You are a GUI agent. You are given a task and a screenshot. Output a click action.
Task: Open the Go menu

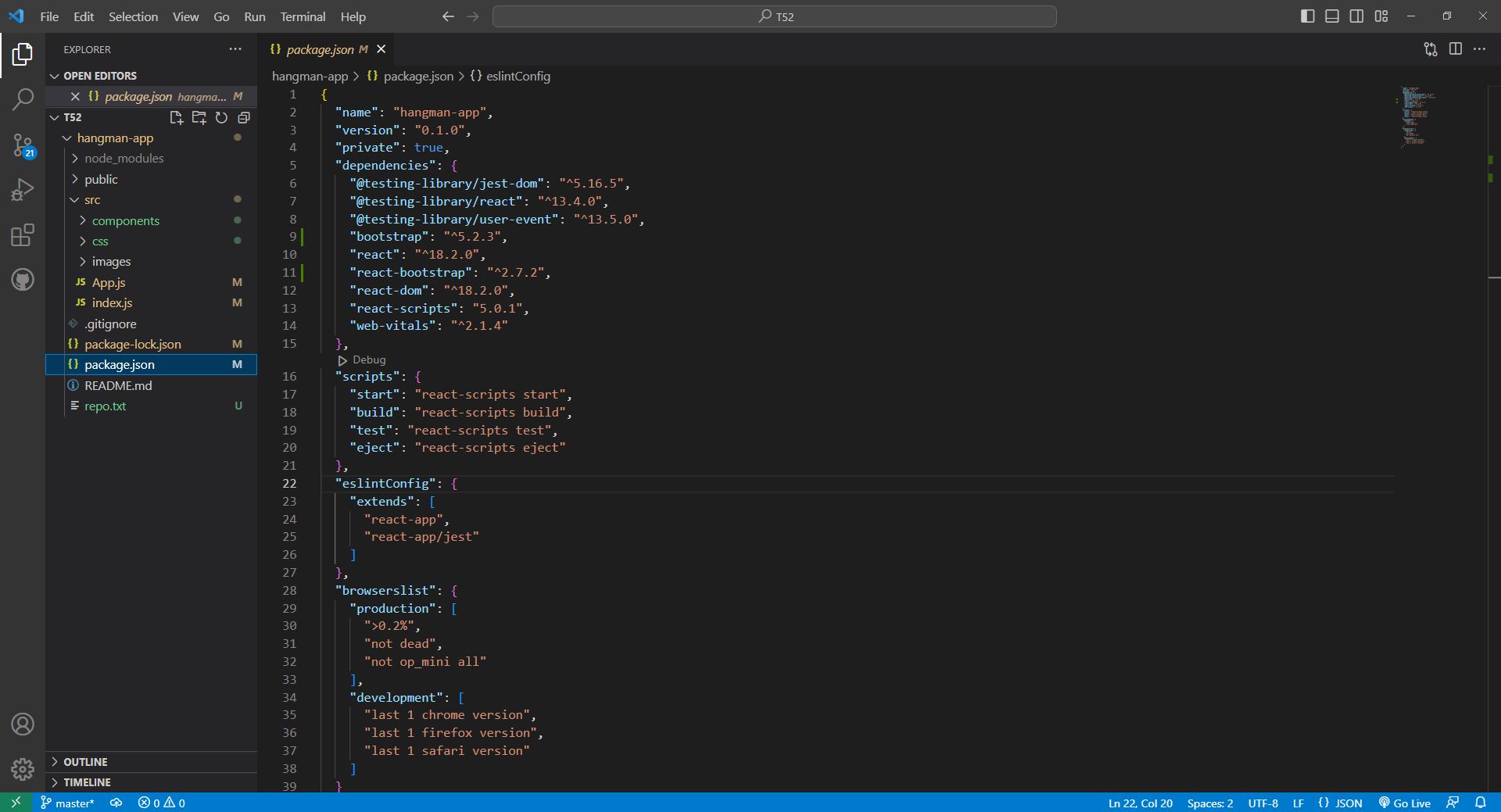[221, 16]
